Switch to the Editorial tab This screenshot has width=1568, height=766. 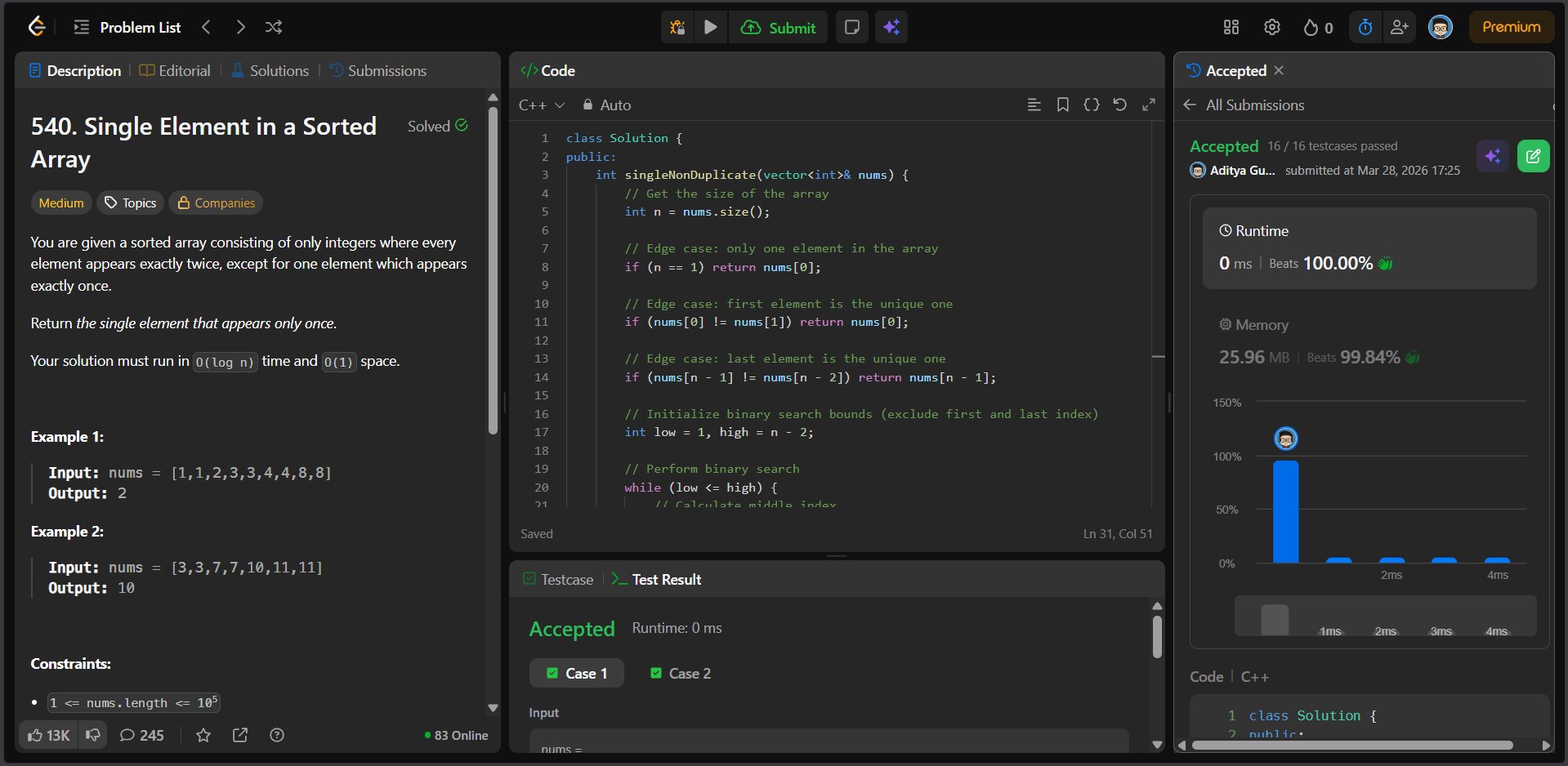pyautogui.click(x=175, y=71)
